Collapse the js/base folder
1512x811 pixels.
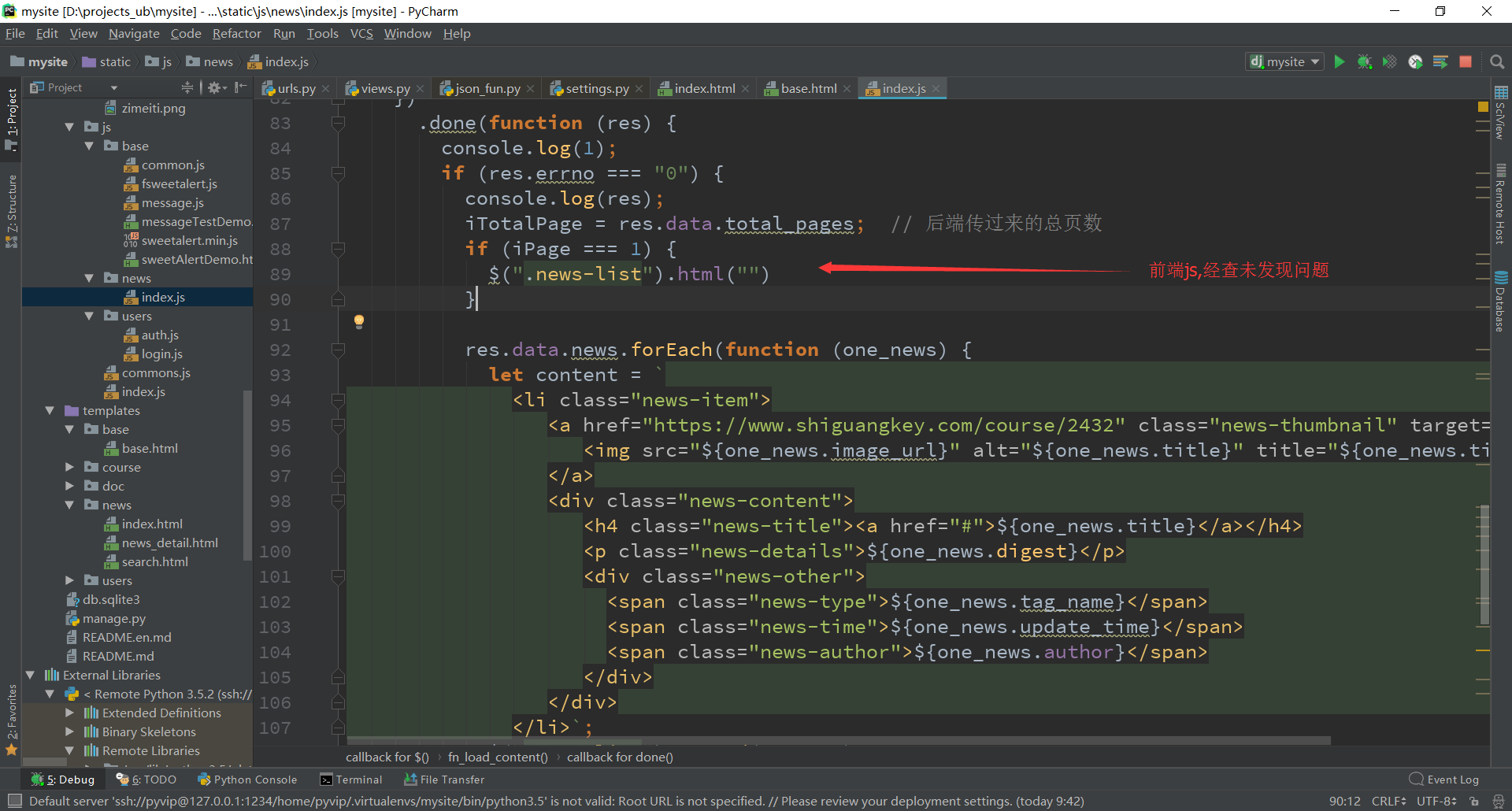click(x=89, y=146)
